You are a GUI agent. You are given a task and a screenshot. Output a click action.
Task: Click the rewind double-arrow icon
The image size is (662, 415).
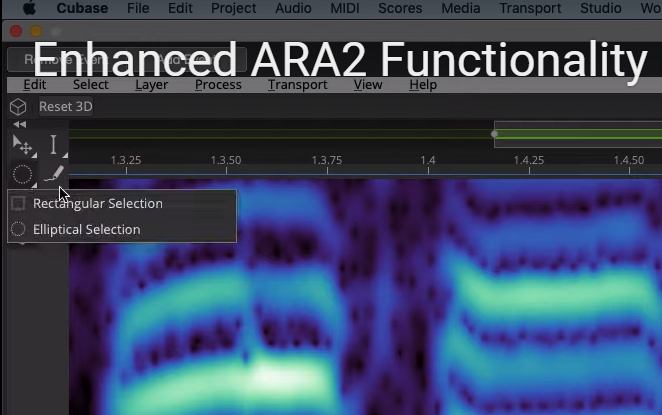click(x=19, y=124)
